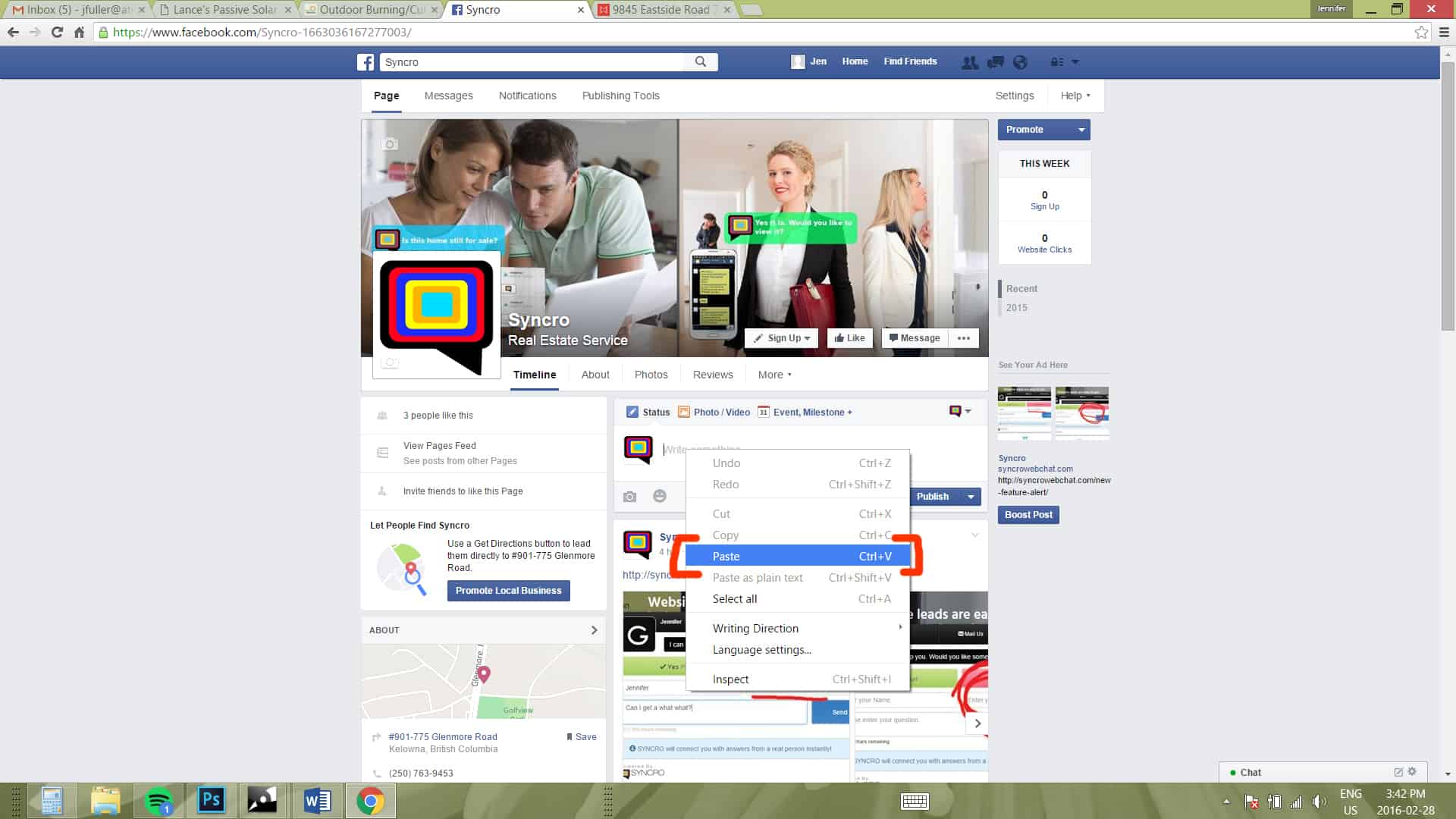Open the friend requests icon
1456x819 pixels.
pos(969,62)
